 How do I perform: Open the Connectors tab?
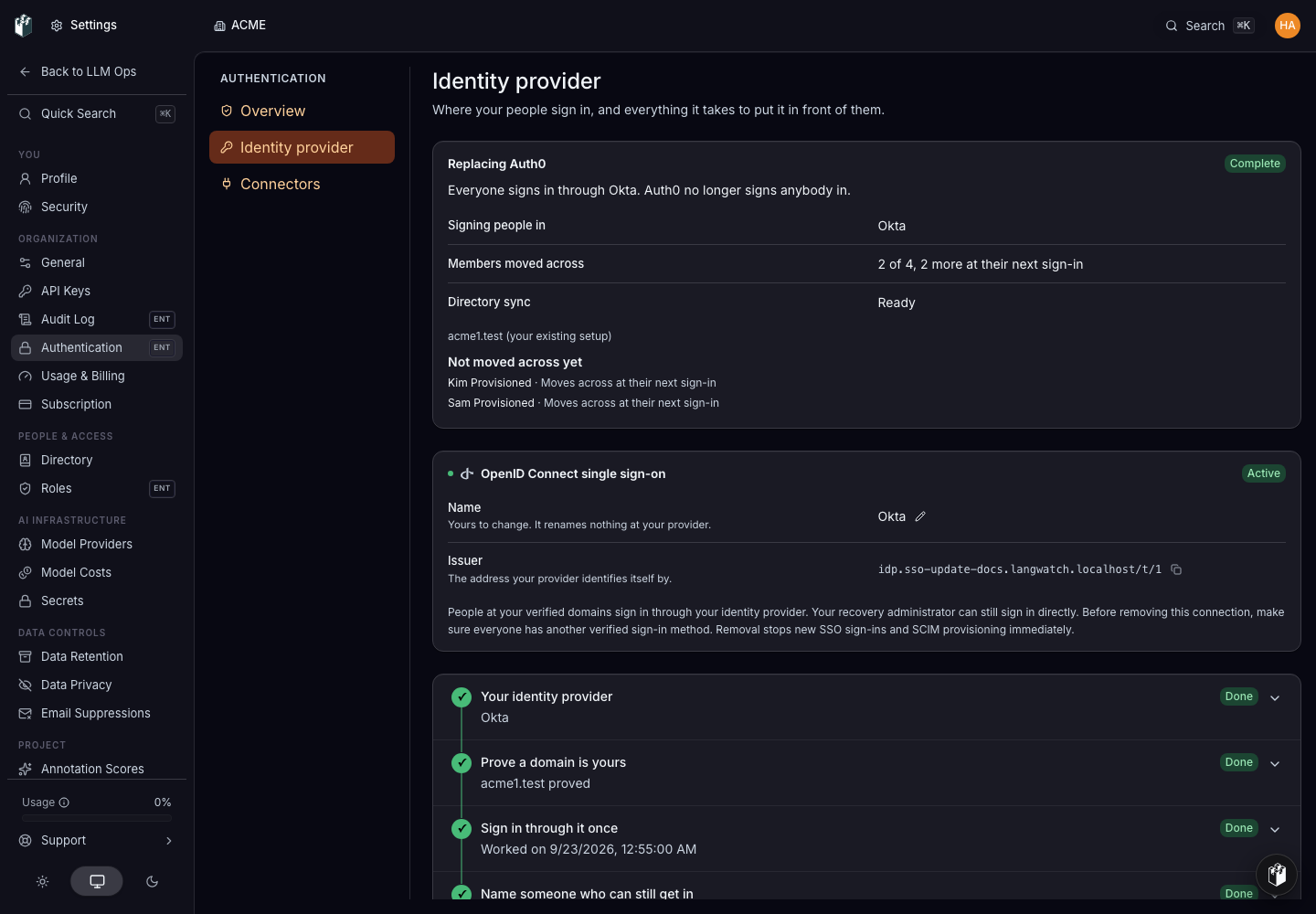tap(302, 184)
